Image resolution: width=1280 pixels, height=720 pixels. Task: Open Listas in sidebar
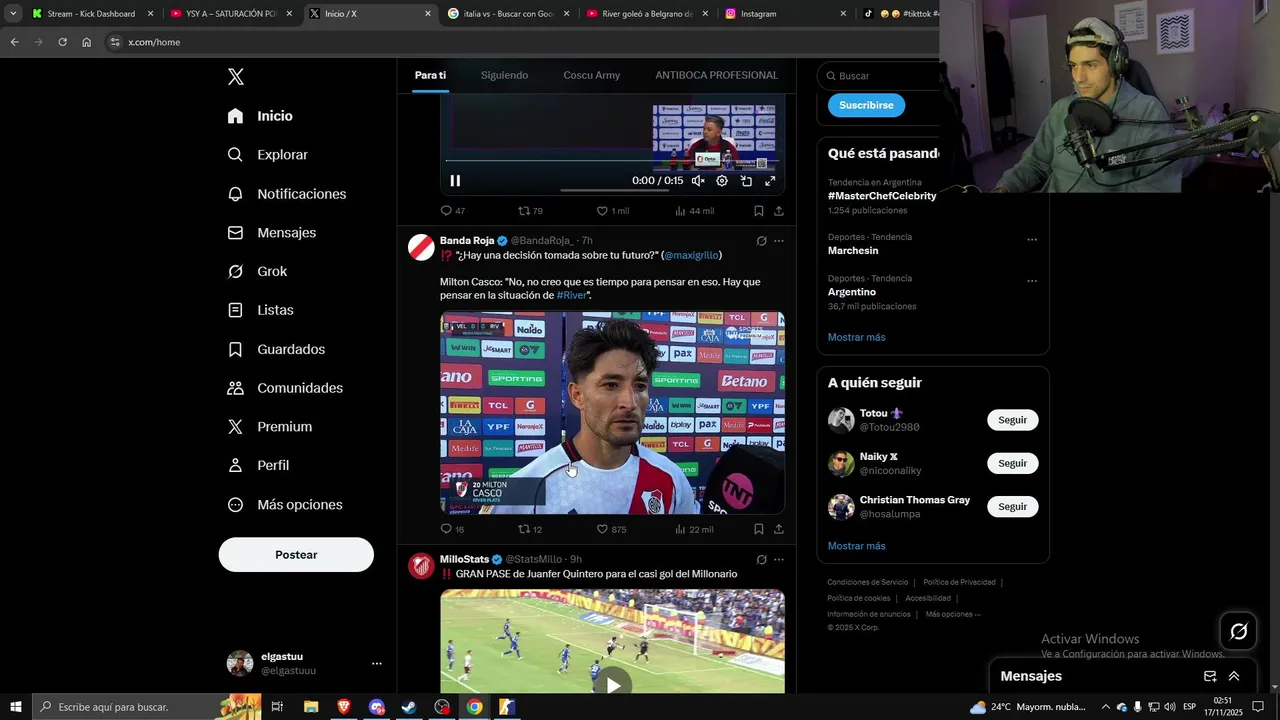[x=260, y=310]
